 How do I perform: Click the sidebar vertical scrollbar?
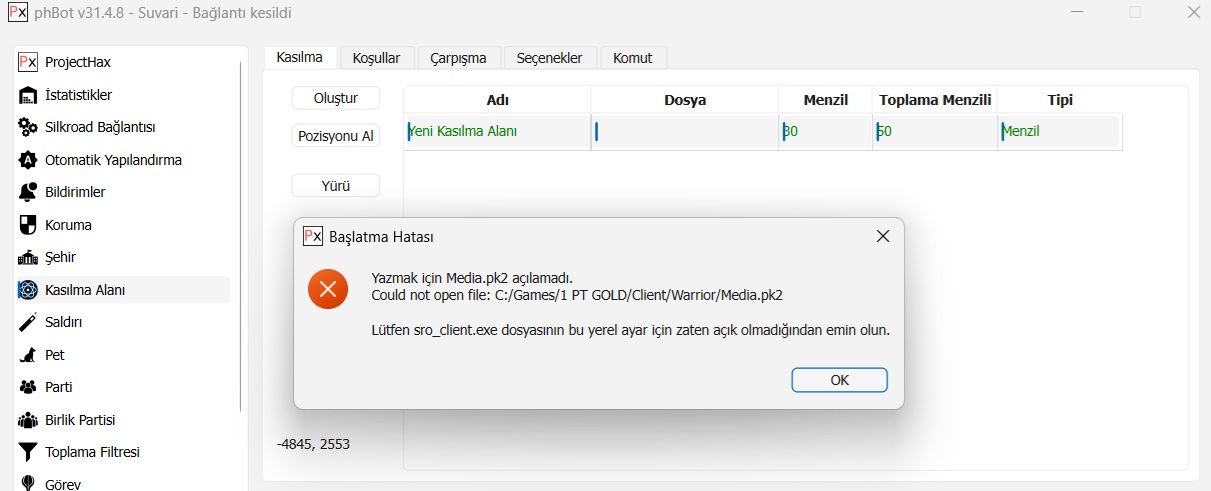240,236
